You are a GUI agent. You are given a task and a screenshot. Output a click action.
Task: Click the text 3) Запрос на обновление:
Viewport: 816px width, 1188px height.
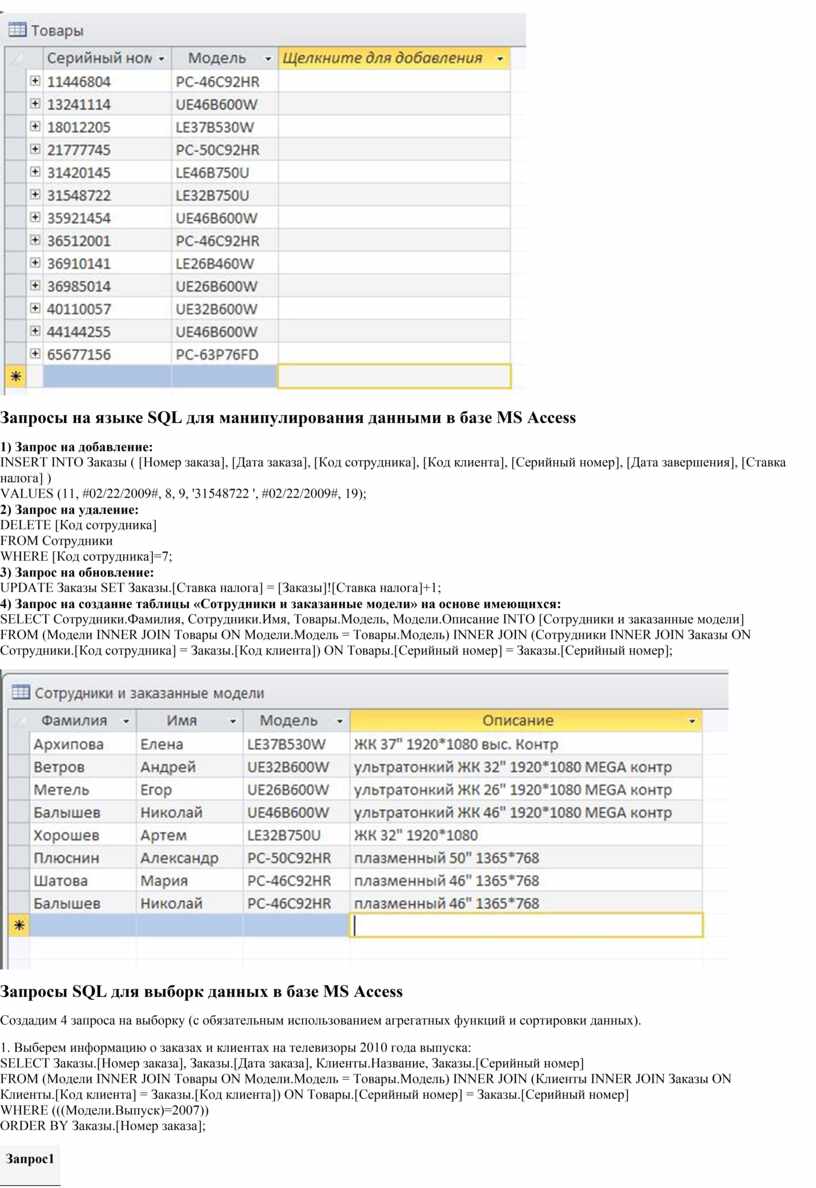point(77,572)
